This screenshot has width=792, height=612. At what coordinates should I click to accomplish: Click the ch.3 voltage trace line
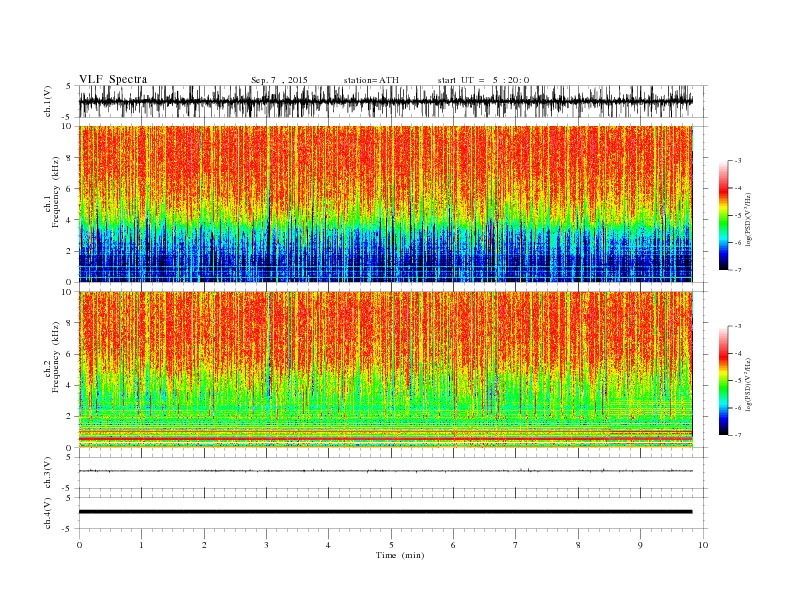coord(385,471)
